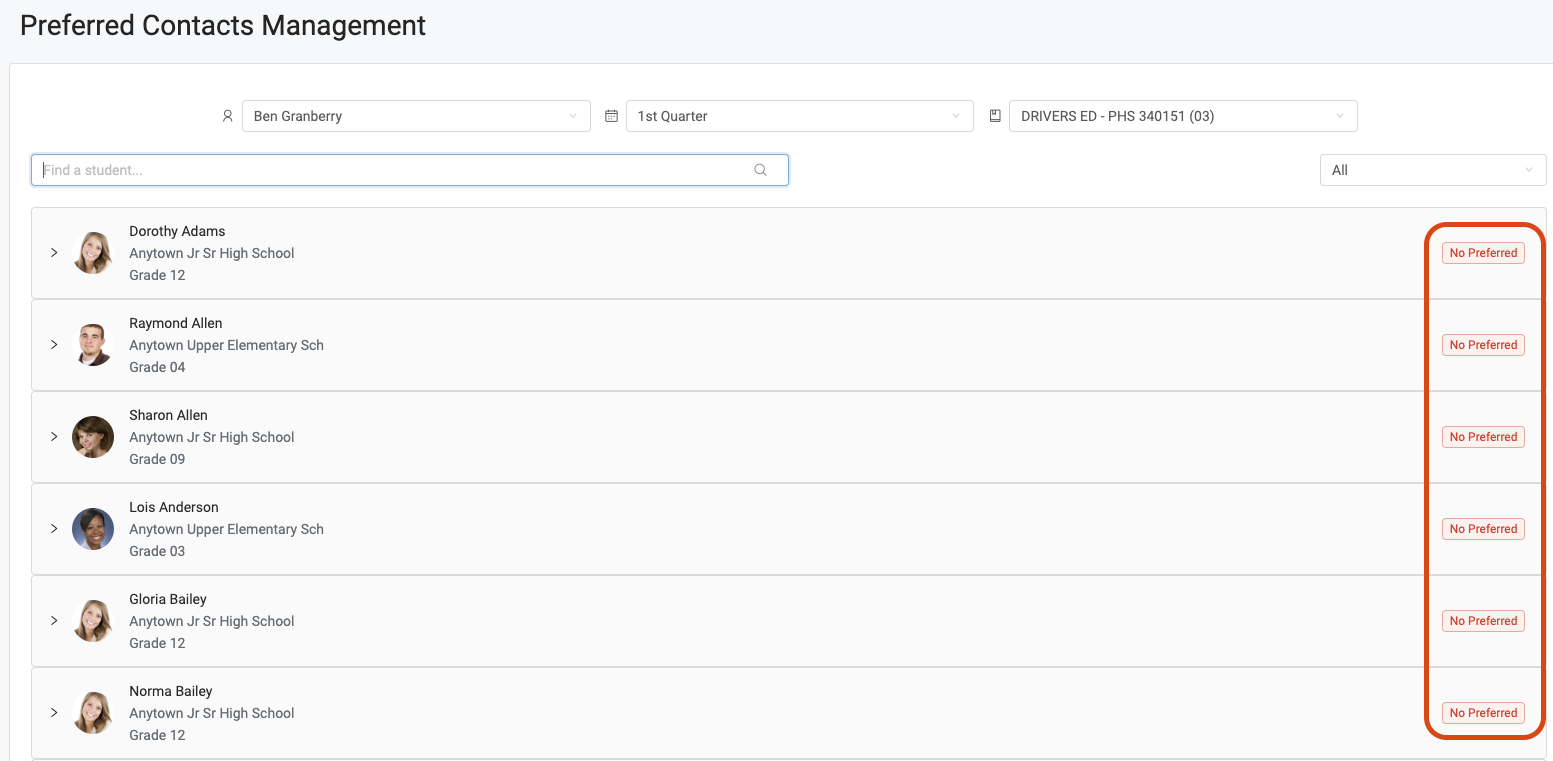The image size is (1553, 761).
Task: Click Raymond Allen's profile photo
Action: click(x=92, y=344)
